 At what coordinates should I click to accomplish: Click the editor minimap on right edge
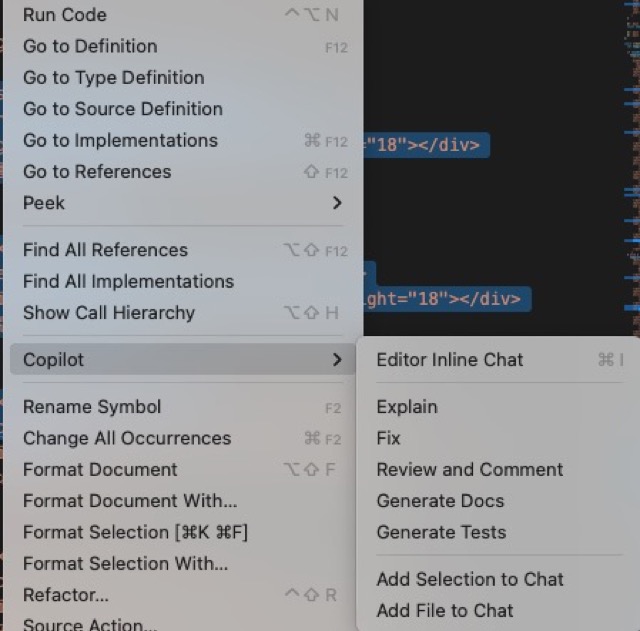(x=632, y=167)
